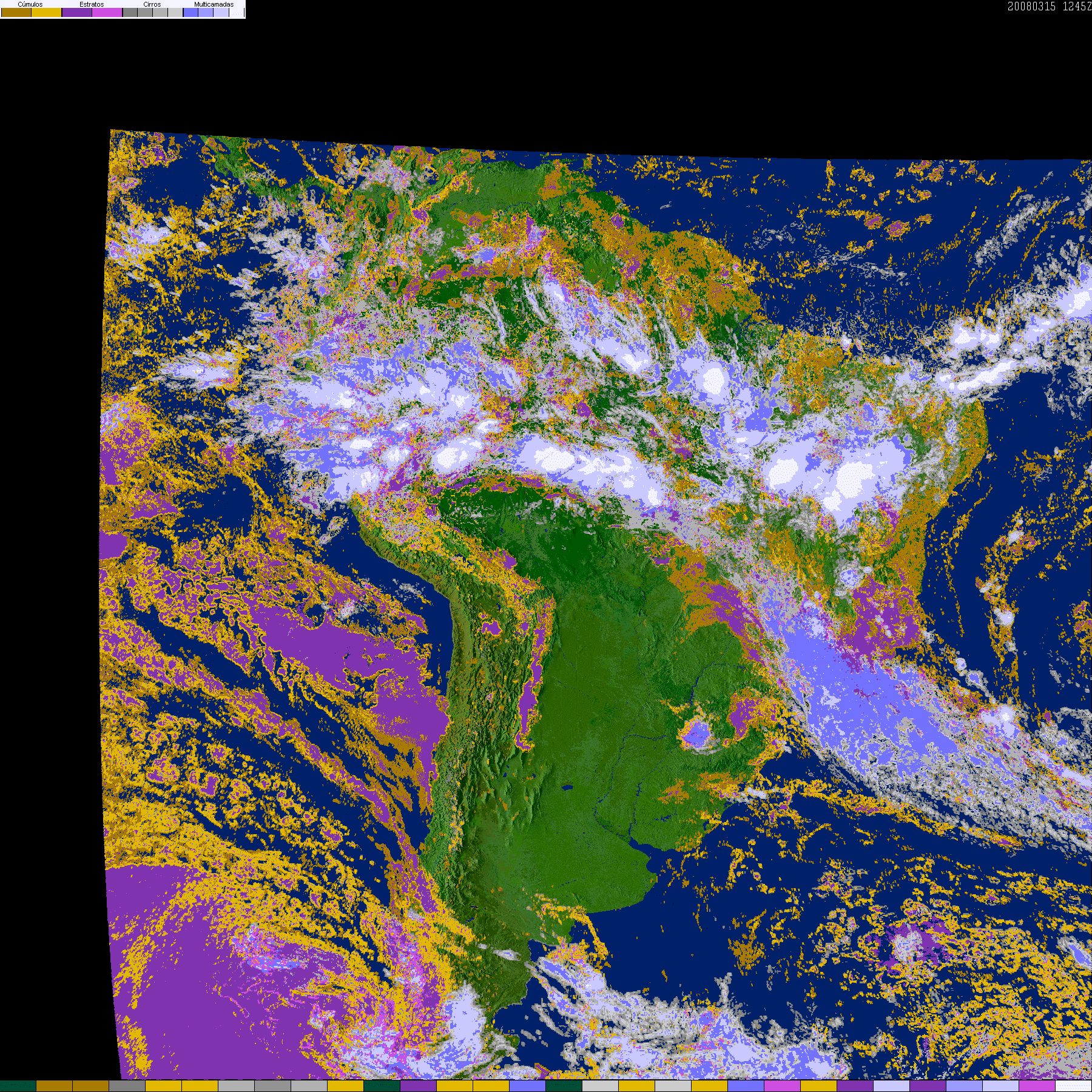This screenshot has height=1092, width=1092.
Task: Pick the magenta Estratos legend swatch
Action: click(107, 12)
